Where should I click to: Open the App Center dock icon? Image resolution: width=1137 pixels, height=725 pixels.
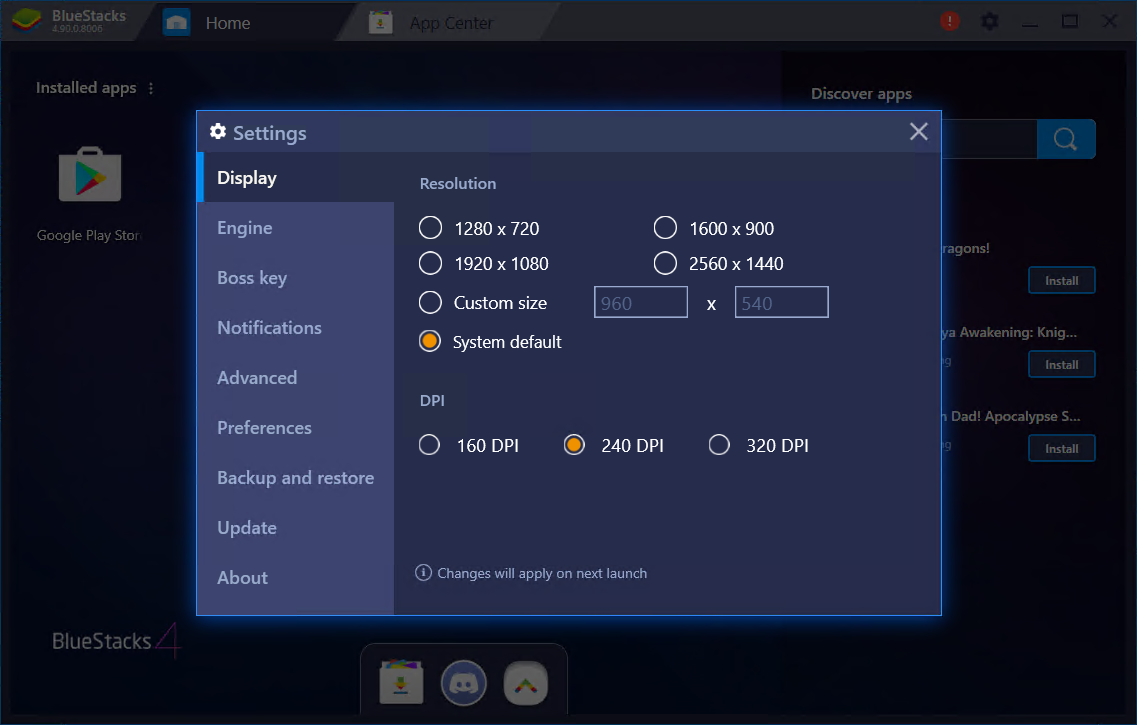click(x=402, y=682)
